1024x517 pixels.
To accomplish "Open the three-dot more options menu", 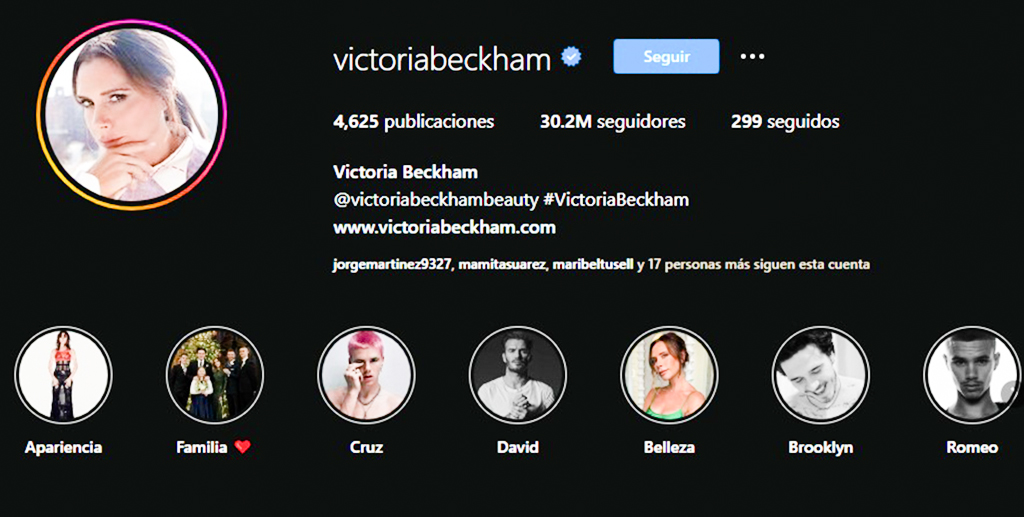I will (752, 57).
